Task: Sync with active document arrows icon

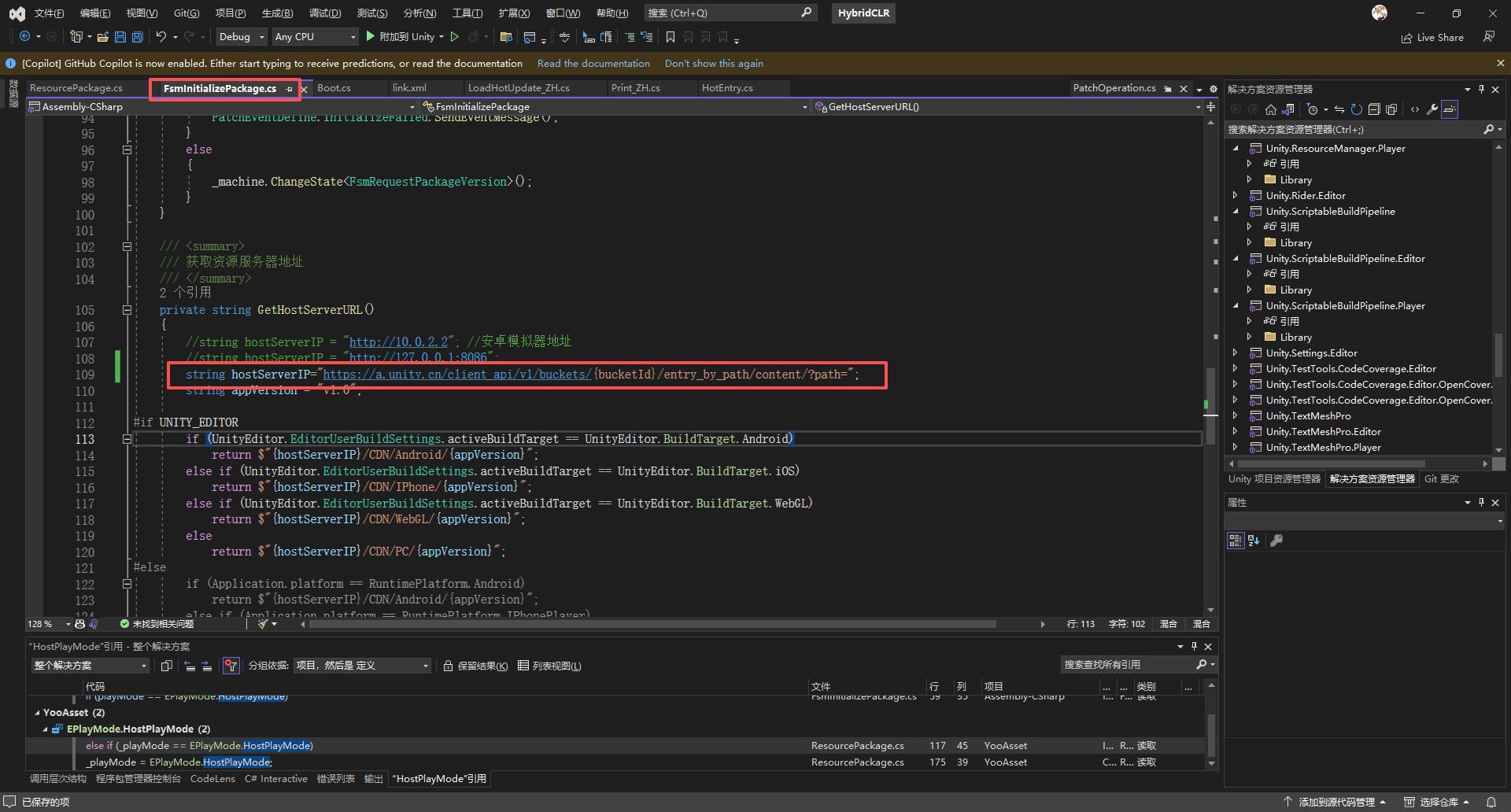Action: click(1339, 109)
